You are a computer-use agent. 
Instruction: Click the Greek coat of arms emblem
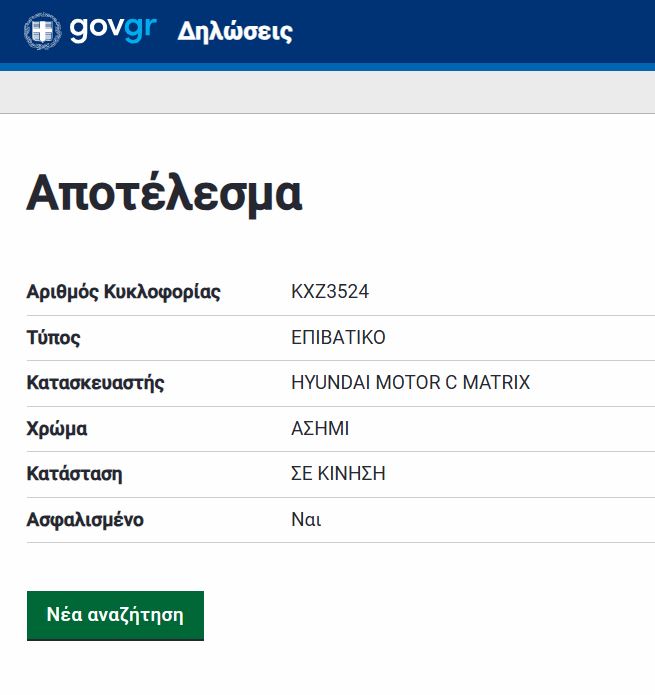[43, 31]
